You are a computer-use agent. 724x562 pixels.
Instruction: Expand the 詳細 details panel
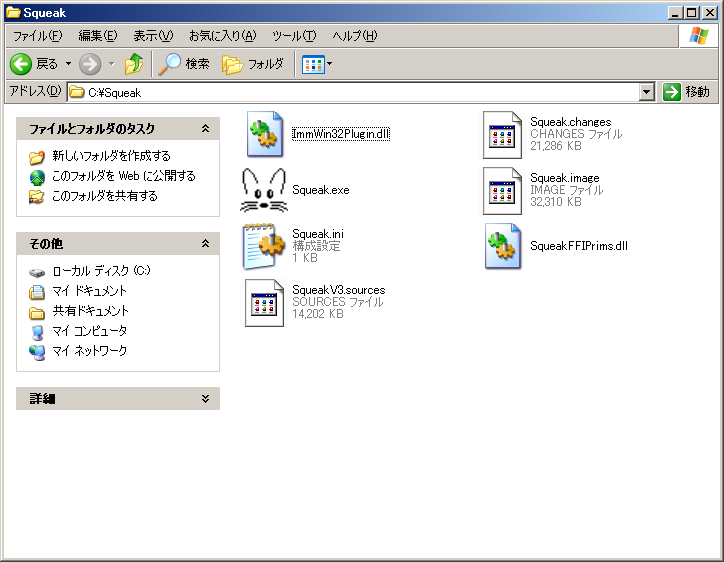tap(205, 398)
